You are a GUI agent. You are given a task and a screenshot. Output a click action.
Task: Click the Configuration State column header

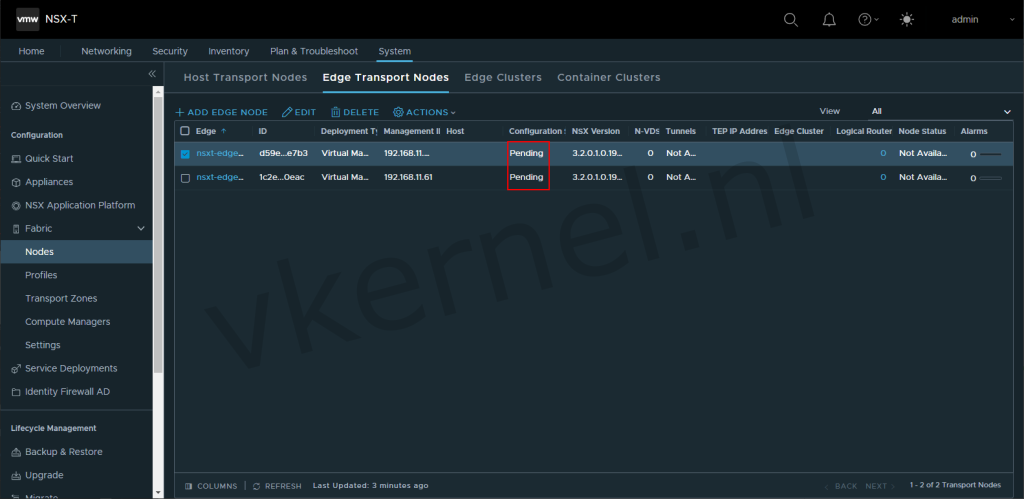536,131
